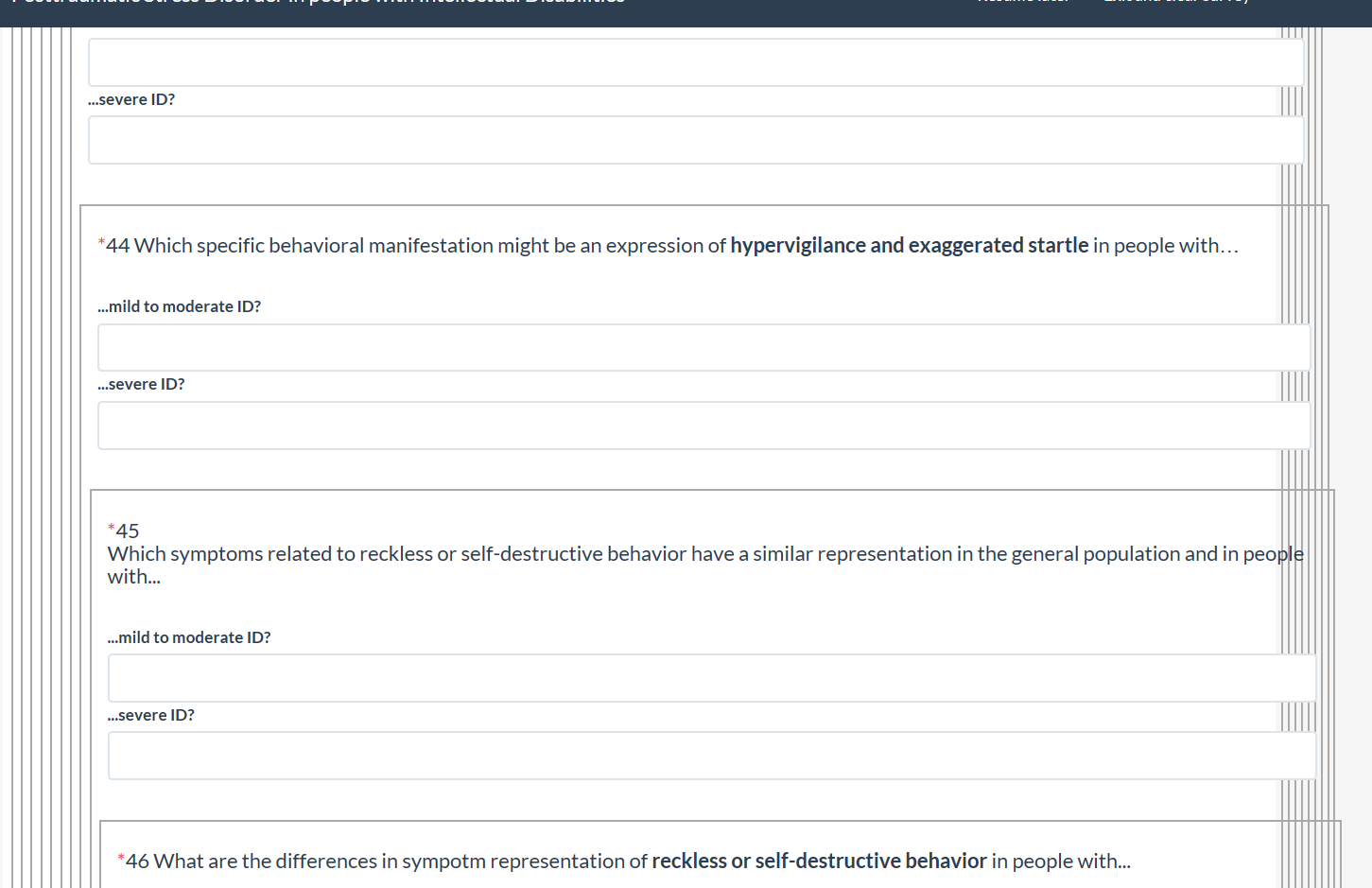Click the mild to moderate ID label in question 45
The height and width of the screenshot is (888, 1372).
pyautogui.click(x=189, y=637)
